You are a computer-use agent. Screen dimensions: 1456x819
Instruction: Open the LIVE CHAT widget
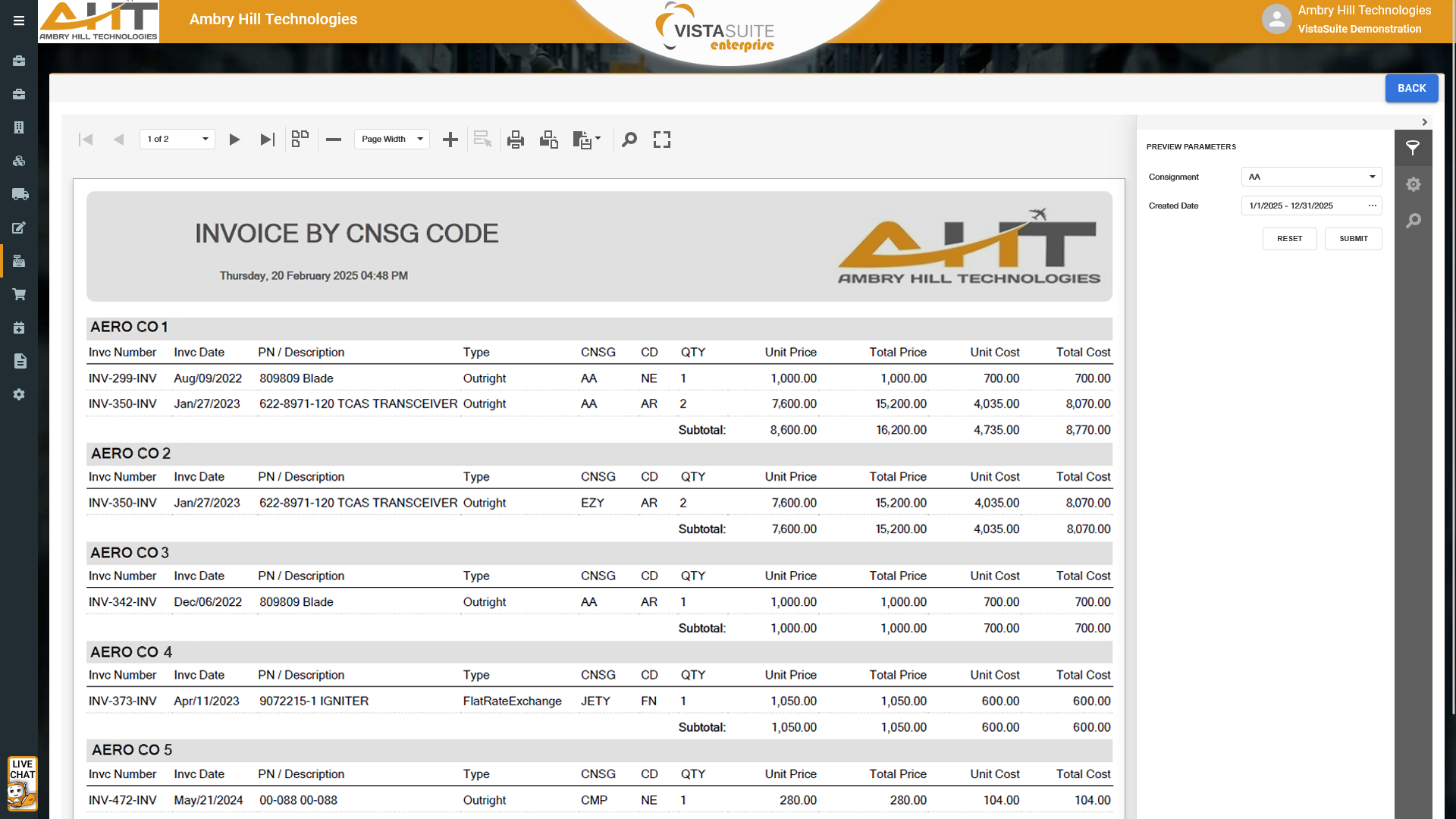22,783
